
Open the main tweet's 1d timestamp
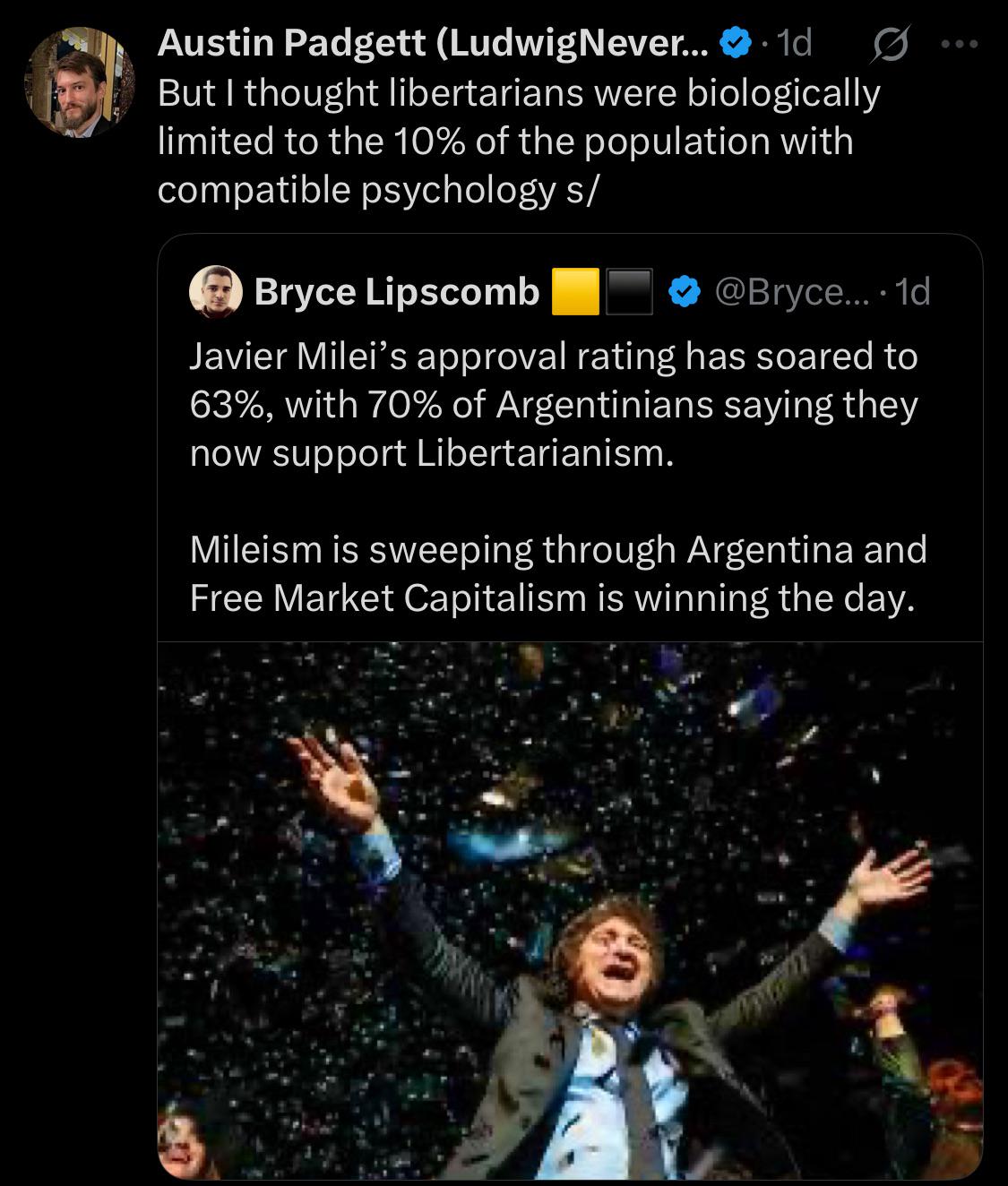794,42
